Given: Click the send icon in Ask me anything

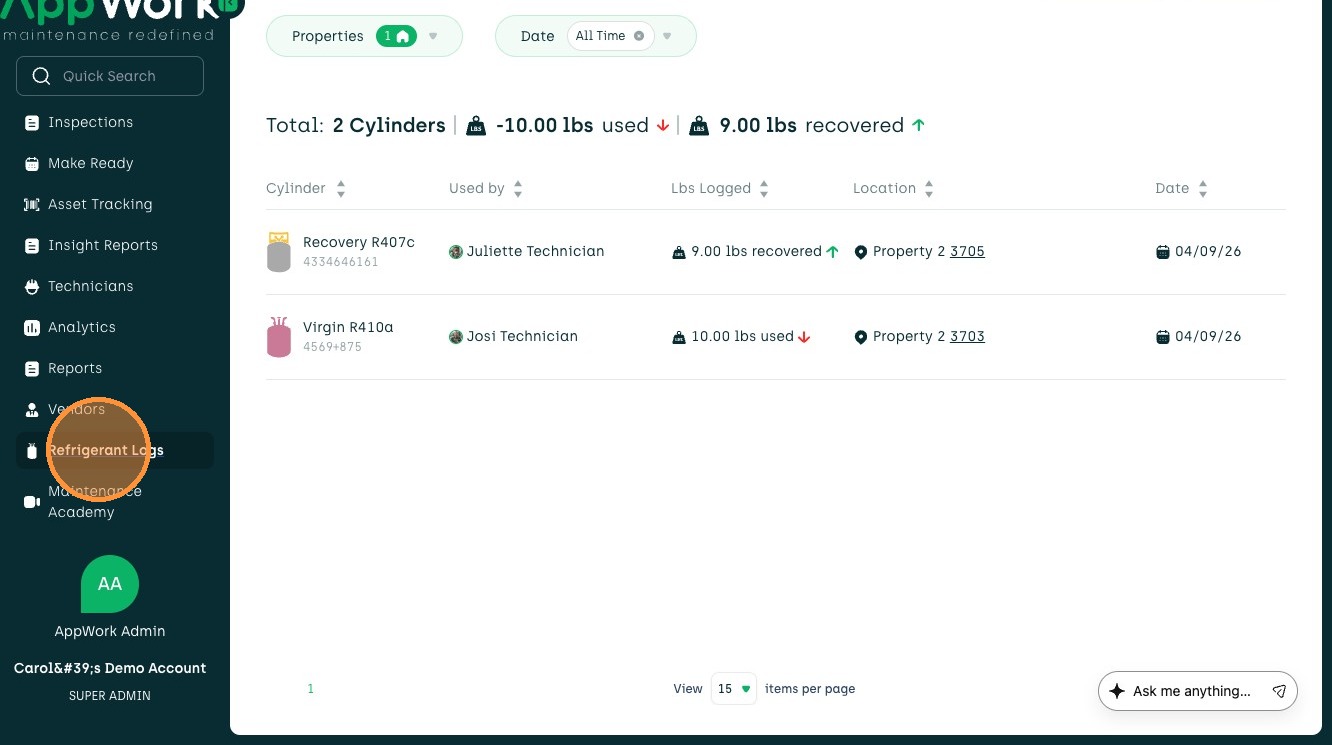Looking at the screenshot, I should [x=1279, y=691].
